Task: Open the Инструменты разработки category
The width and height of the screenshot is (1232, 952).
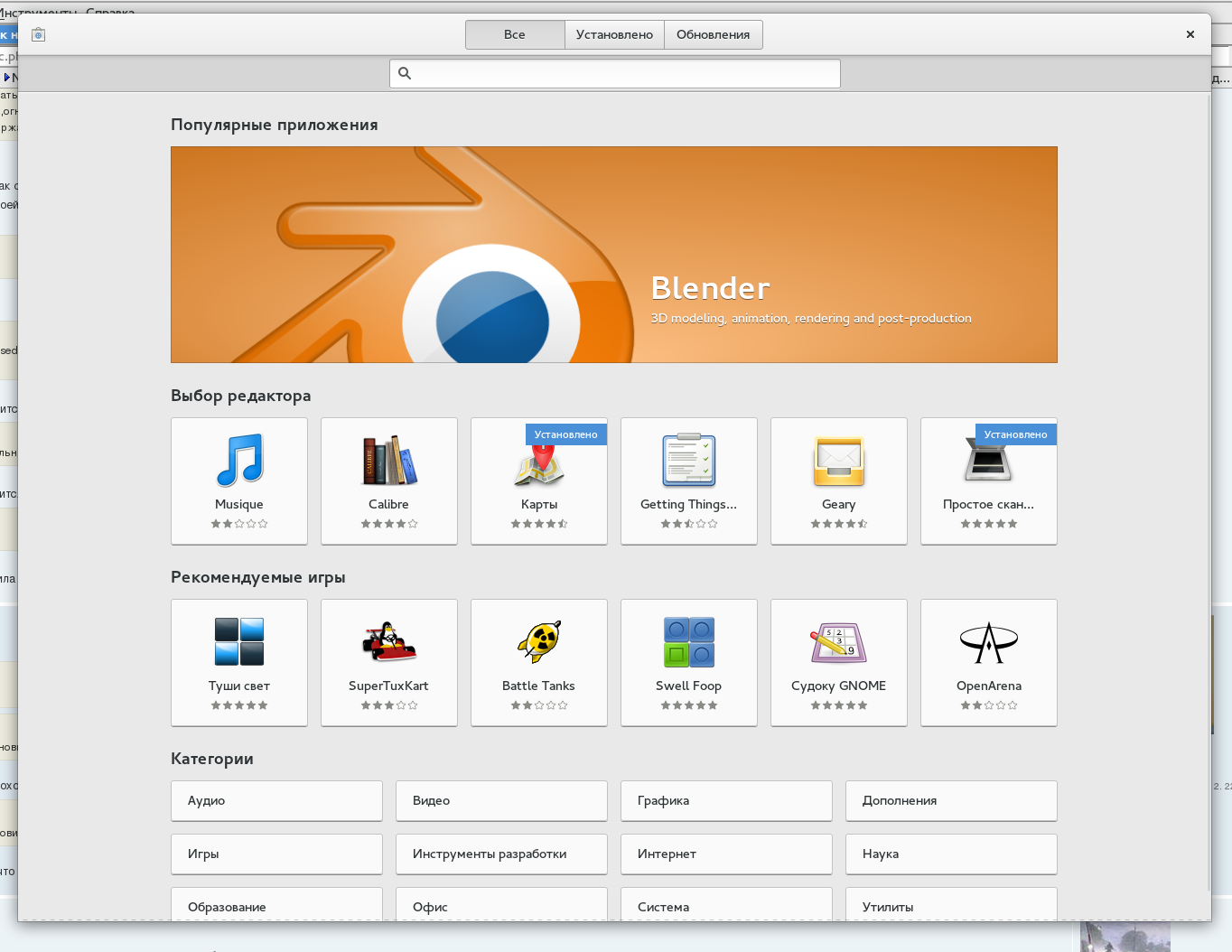Action: [x=501, y=854]
